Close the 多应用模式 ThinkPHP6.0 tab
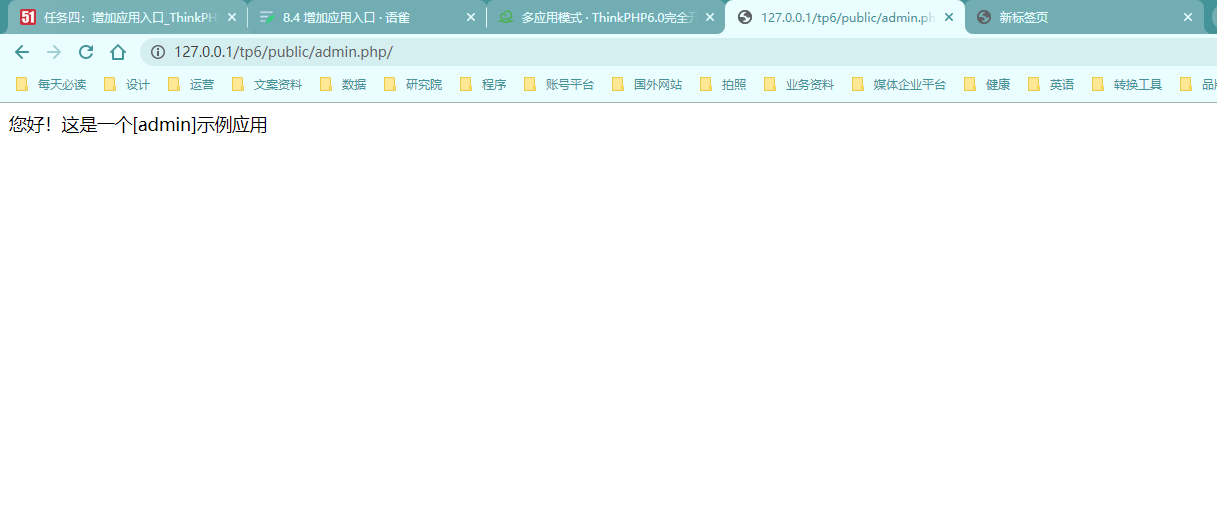Image resolution: width=1217 pixels, height=517 pixels. click(710, 17)
